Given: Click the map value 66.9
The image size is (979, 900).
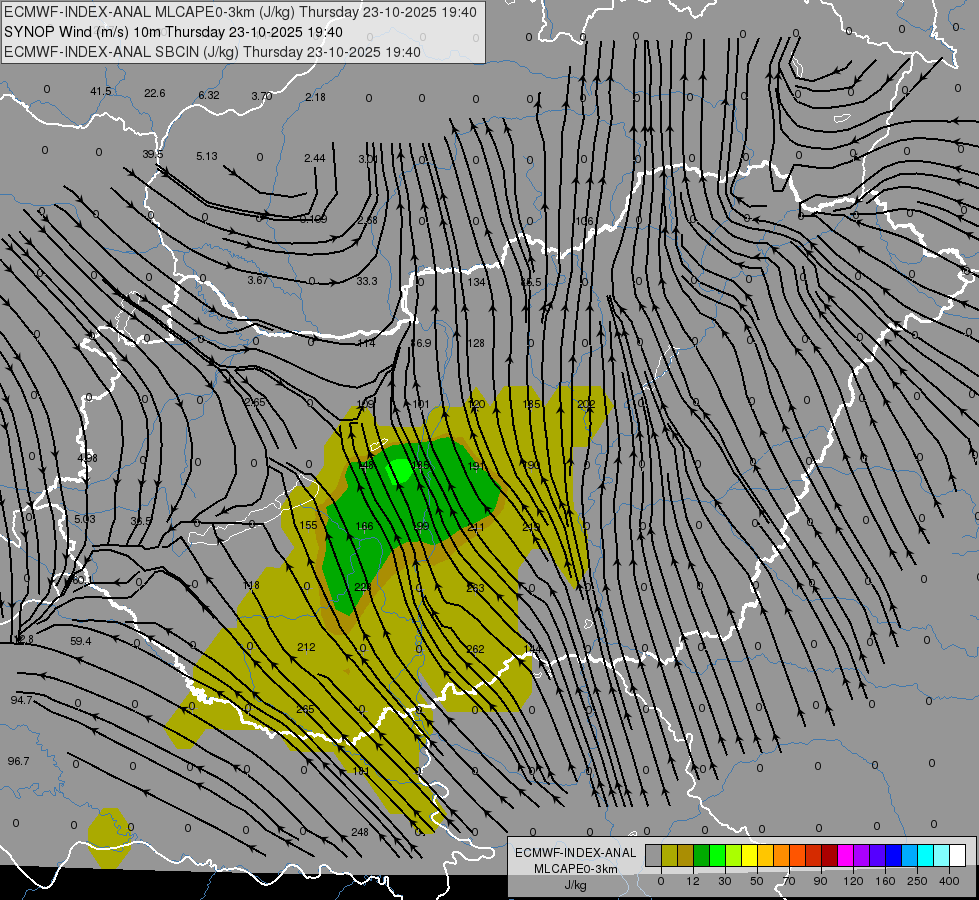Looking at the screenshot, I should pos(420,343).
